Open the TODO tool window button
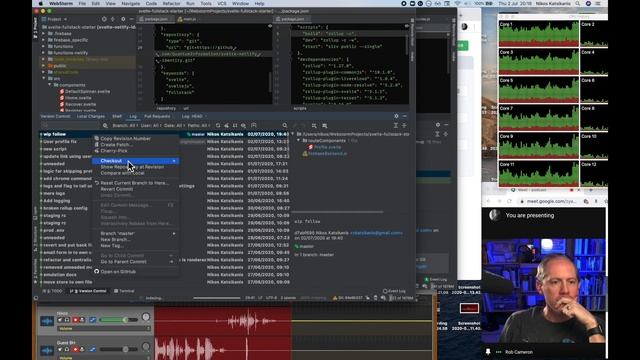Screen dimensions: 640x360 click(53, 291)
